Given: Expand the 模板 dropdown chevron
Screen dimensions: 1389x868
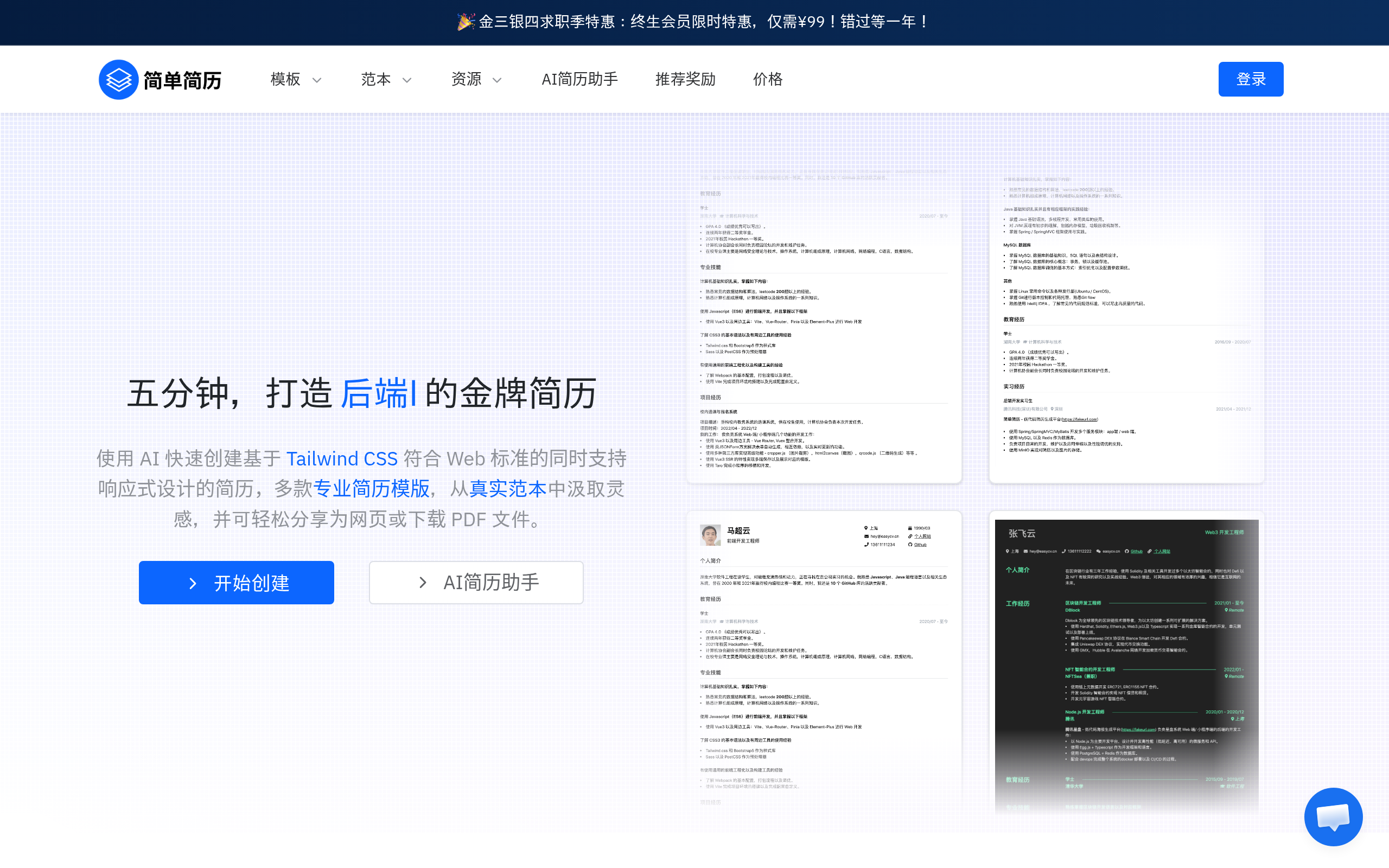Looking at the screenshot, I should (317, 80).
